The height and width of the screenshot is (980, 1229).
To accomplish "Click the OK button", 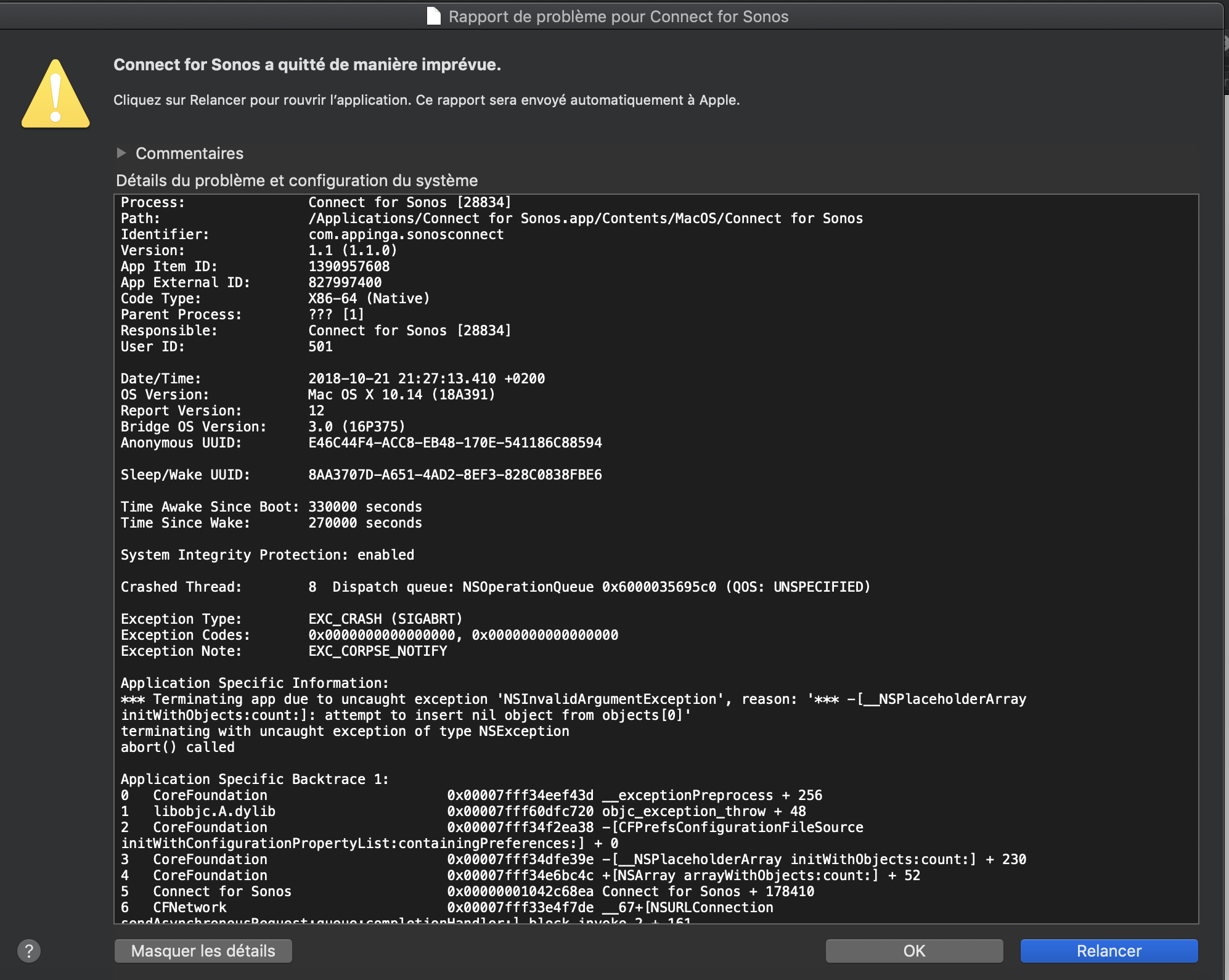I will [x=914, y=951].
